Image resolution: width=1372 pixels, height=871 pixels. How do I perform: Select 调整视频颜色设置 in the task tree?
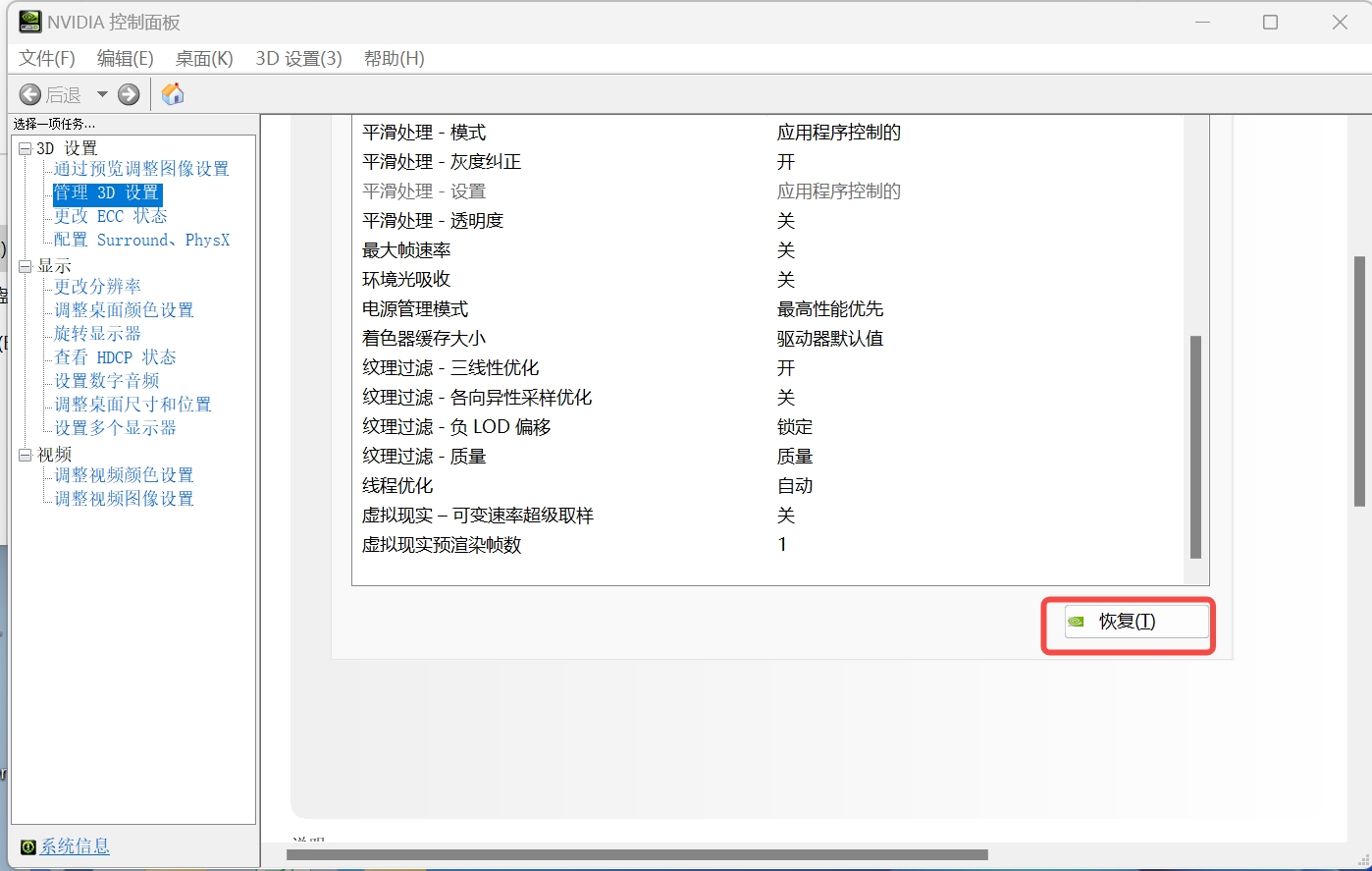pyautogui.click(x=125, y=475)
